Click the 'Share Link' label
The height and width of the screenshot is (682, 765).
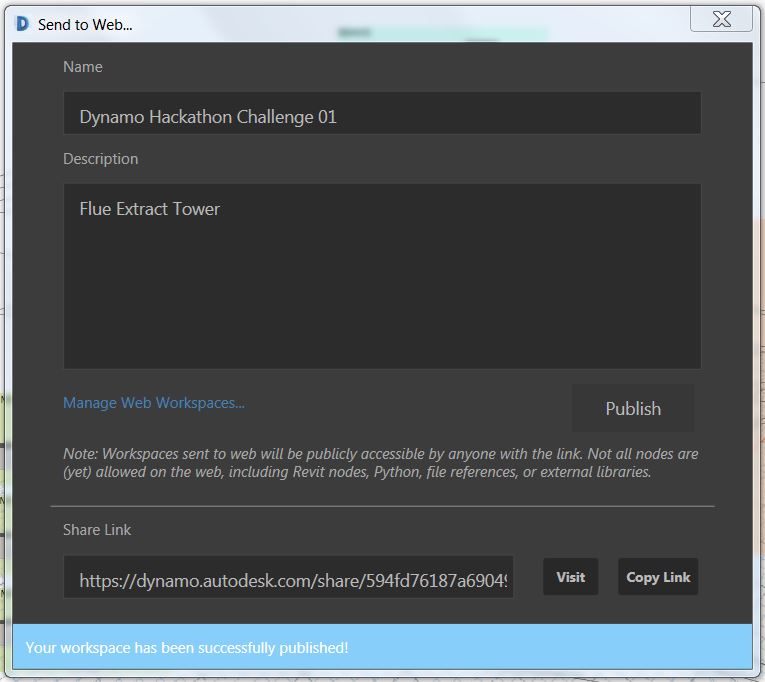(x=97, y=530)
